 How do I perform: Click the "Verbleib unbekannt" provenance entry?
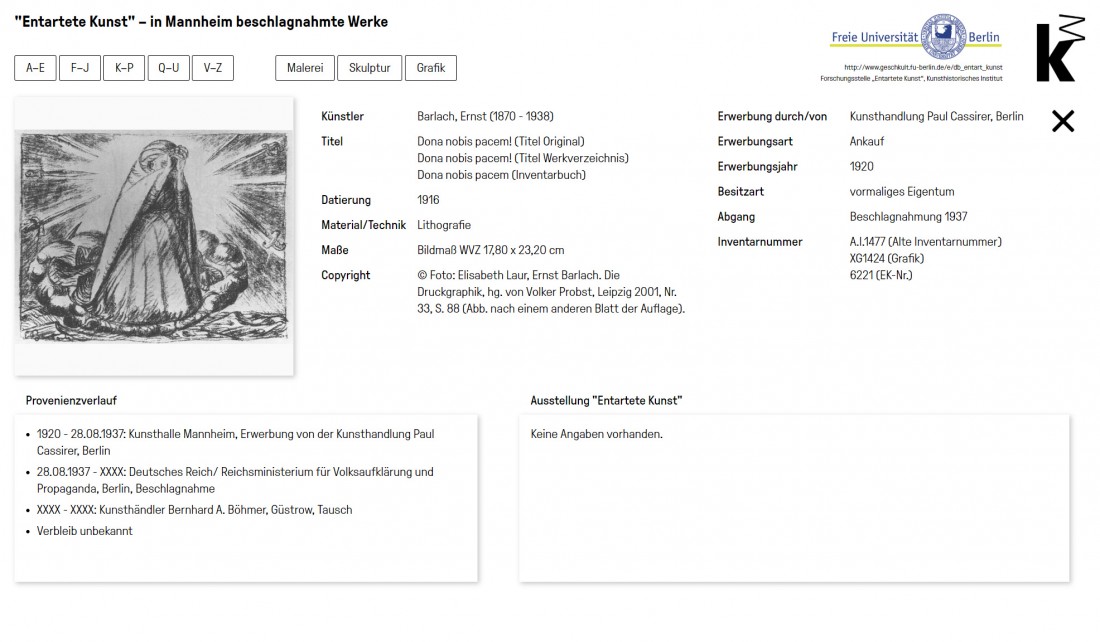(85, 531)
